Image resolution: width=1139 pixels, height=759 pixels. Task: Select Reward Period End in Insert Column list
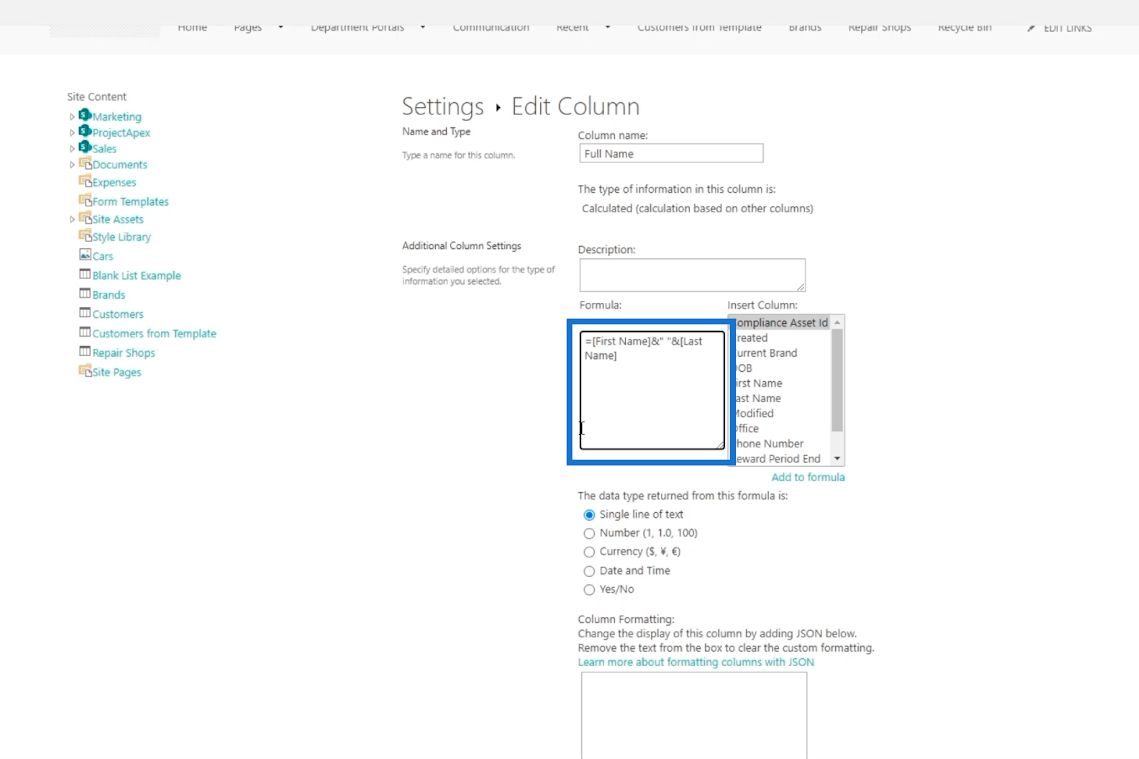point(782,459)
